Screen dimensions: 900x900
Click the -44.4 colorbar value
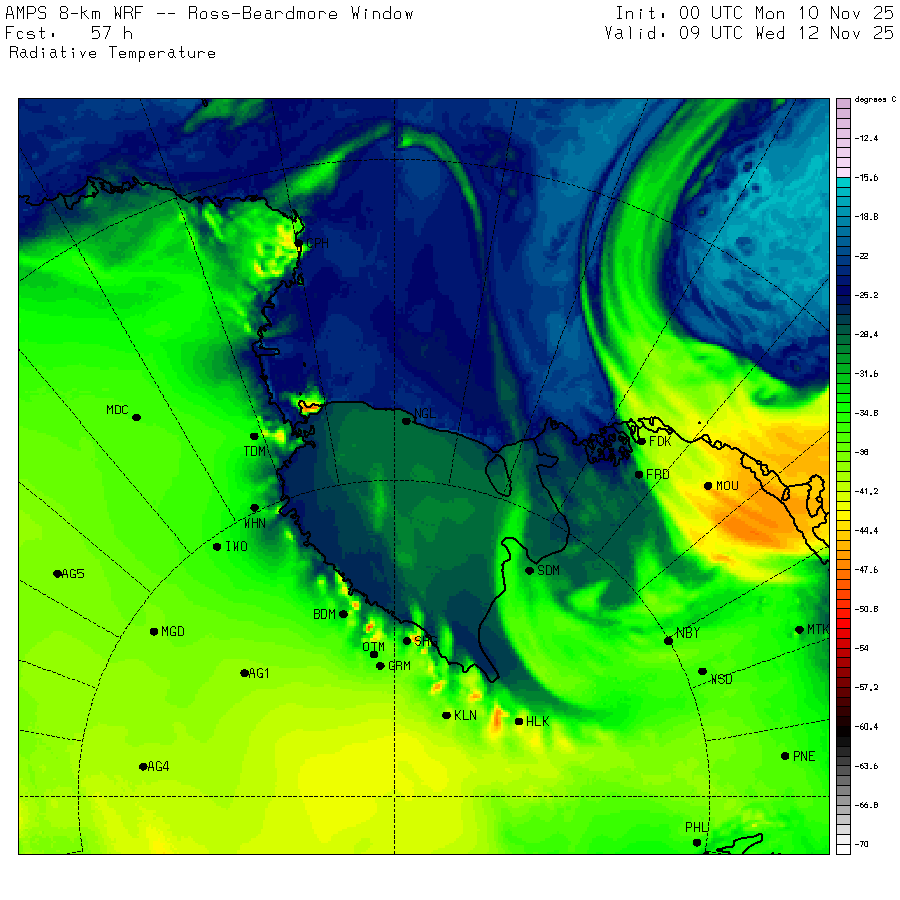(x=866, y=531)
